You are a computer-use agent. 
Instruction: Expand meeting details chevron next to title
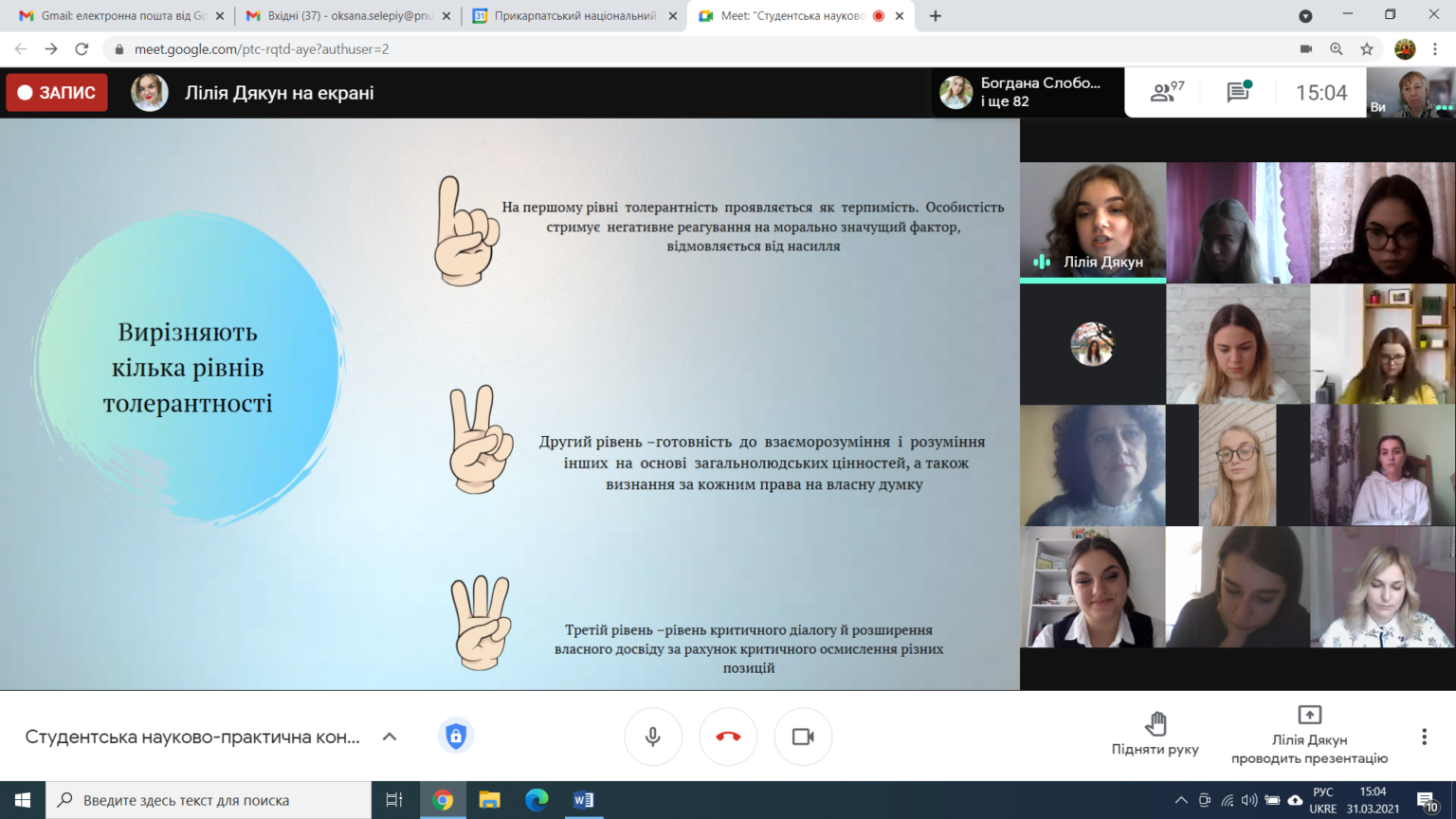[390, 737]
